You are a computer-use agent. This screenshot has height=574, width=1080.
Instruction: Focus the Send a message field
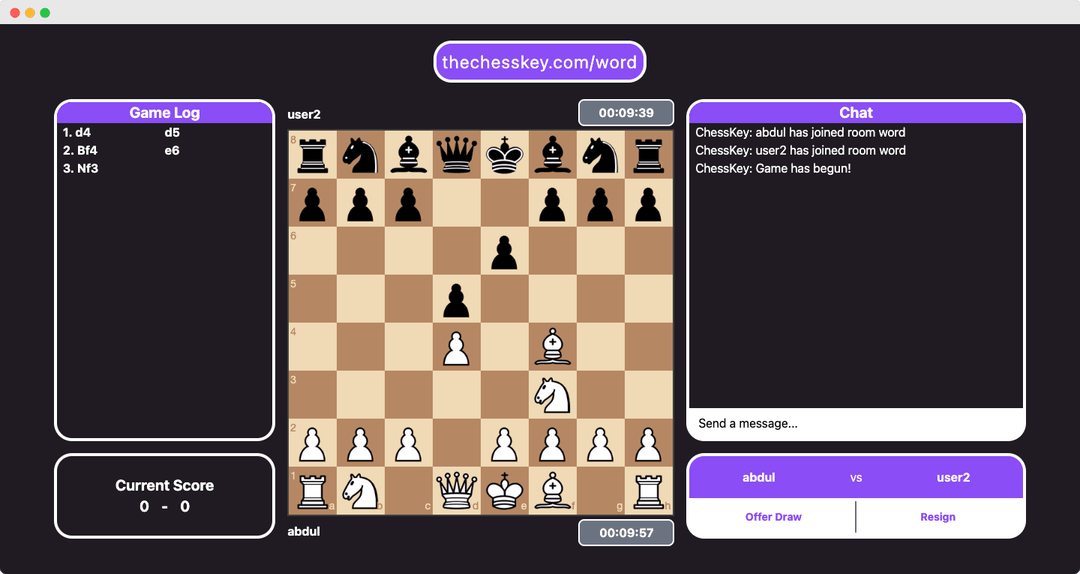(x=855, y=424)
